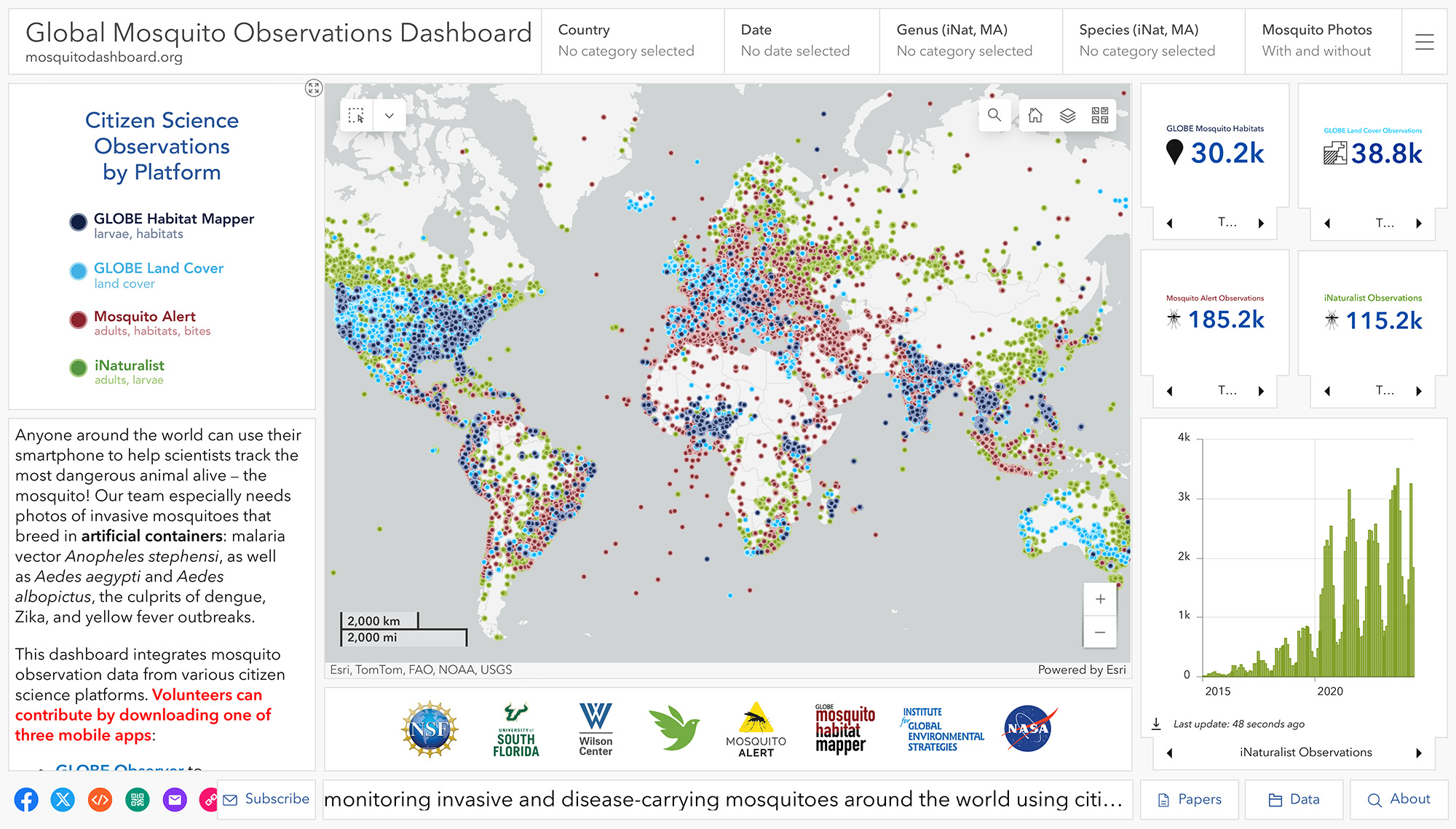1456x829 pixels.
Task: Show the green QR code icon
Action: pyautogui.click(x=138, y=800)
